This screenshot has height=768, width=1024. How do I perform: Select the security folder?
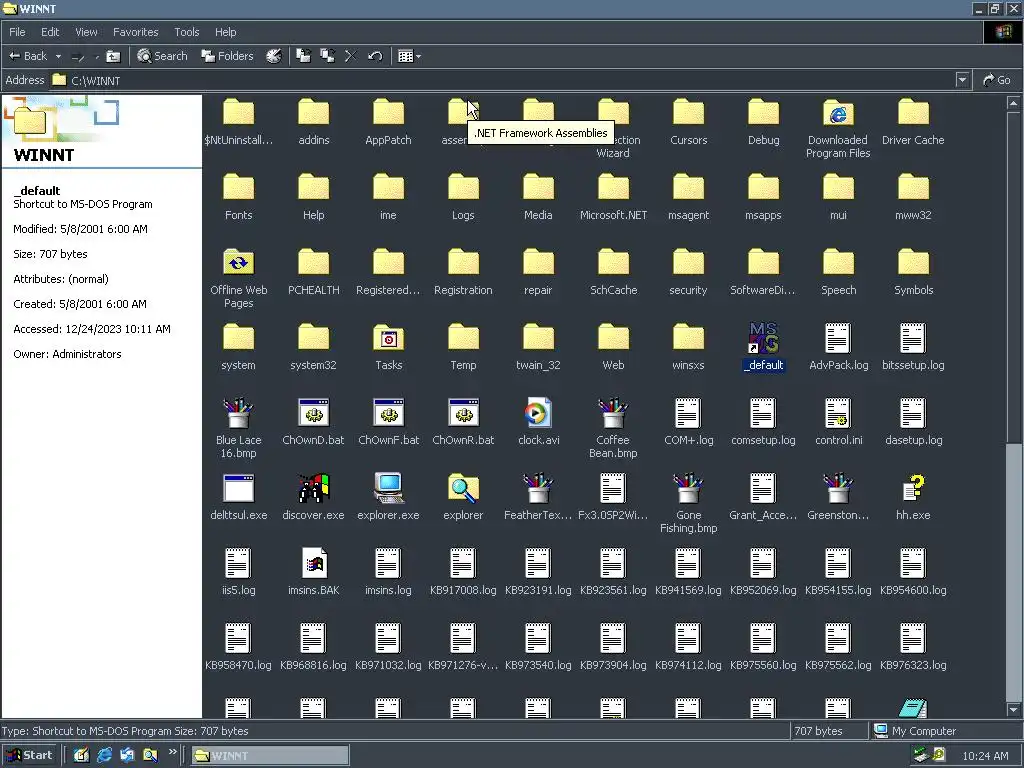tap(688, 273)
